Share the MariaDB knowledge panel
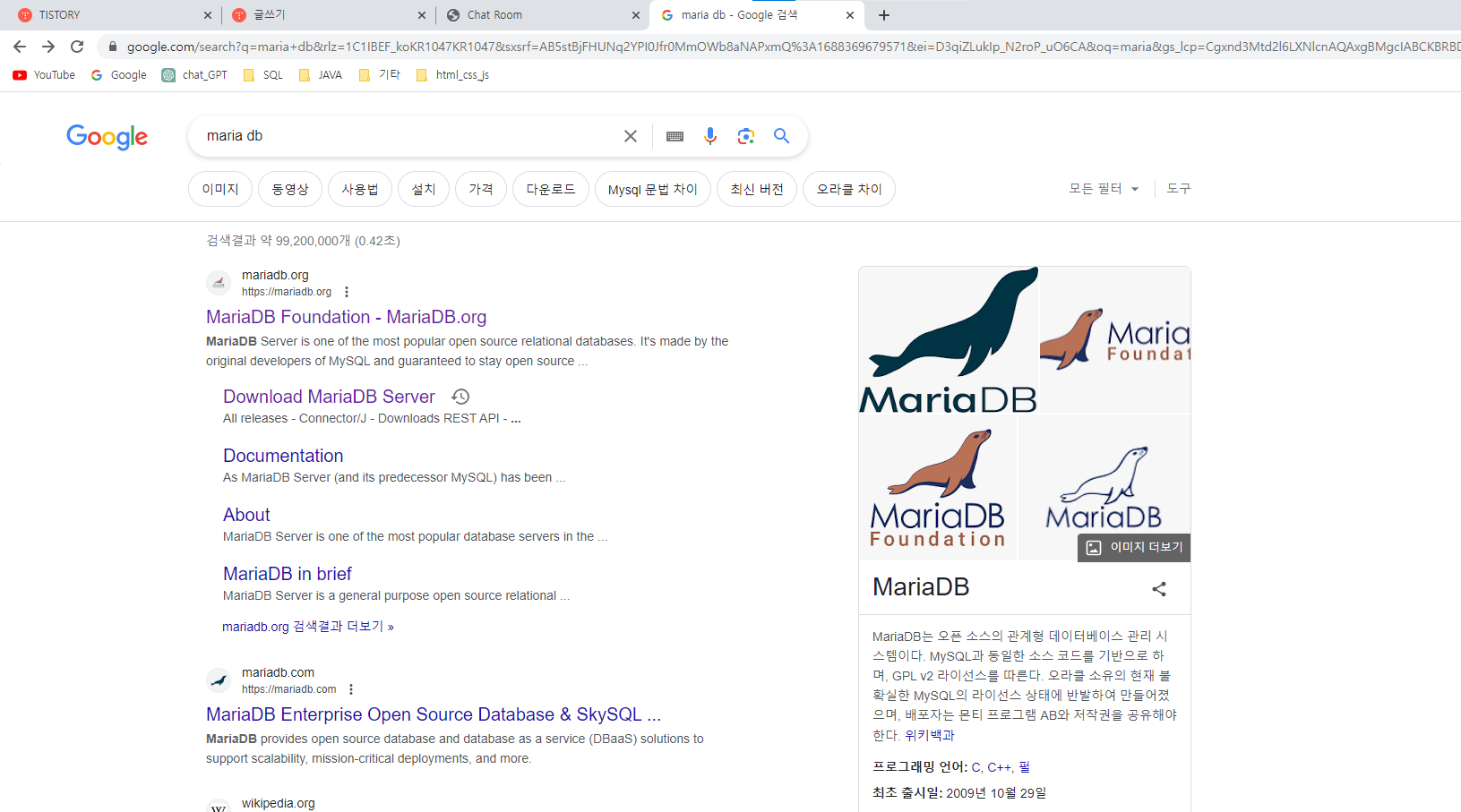Image resolution: width=1461 pixels, height=812 pixels. (1159, 589)
